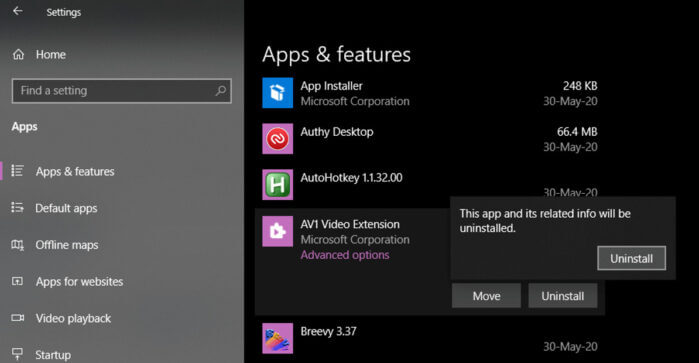699x363 pixels.
Task: Open Startup settings page
Action: tap(53, 355)
